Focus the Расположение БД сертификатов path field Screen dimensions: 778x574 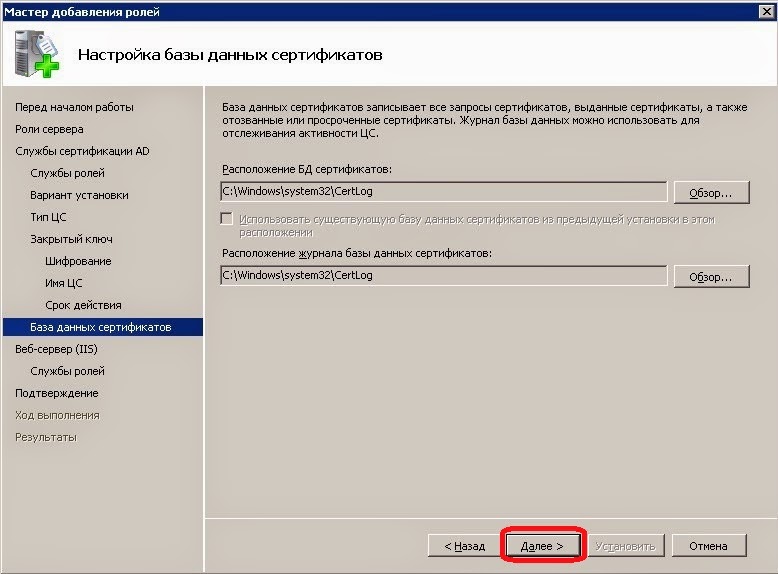tap(444, 191)
